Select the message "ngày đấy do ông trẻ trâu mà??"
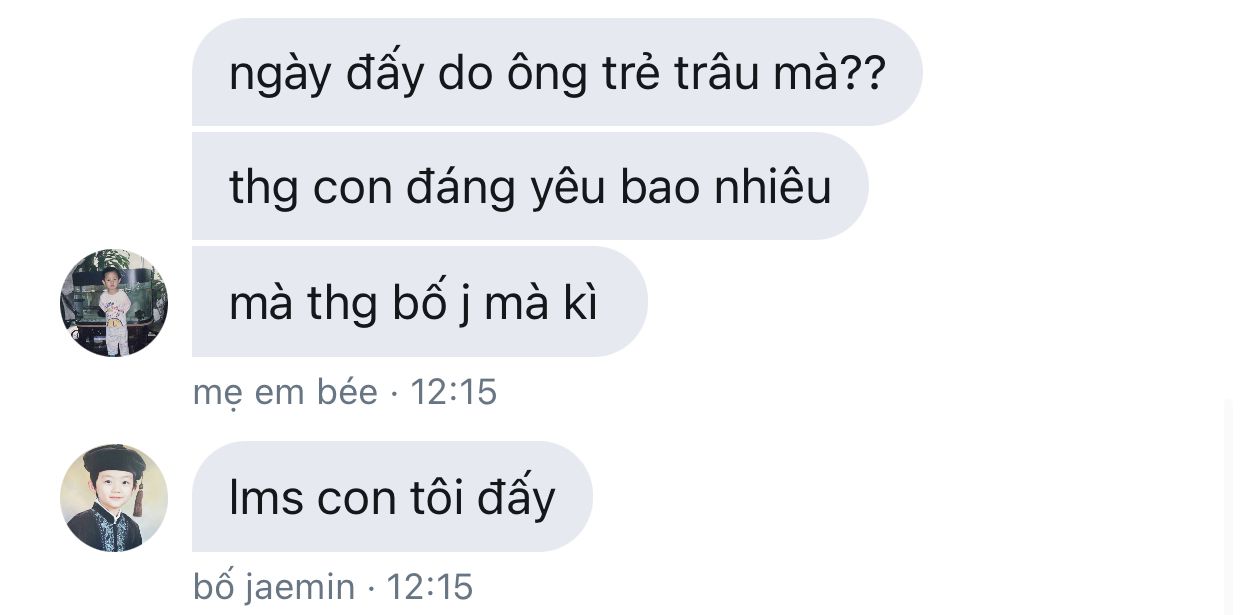The image size is (1242, 615). point(556,72)
